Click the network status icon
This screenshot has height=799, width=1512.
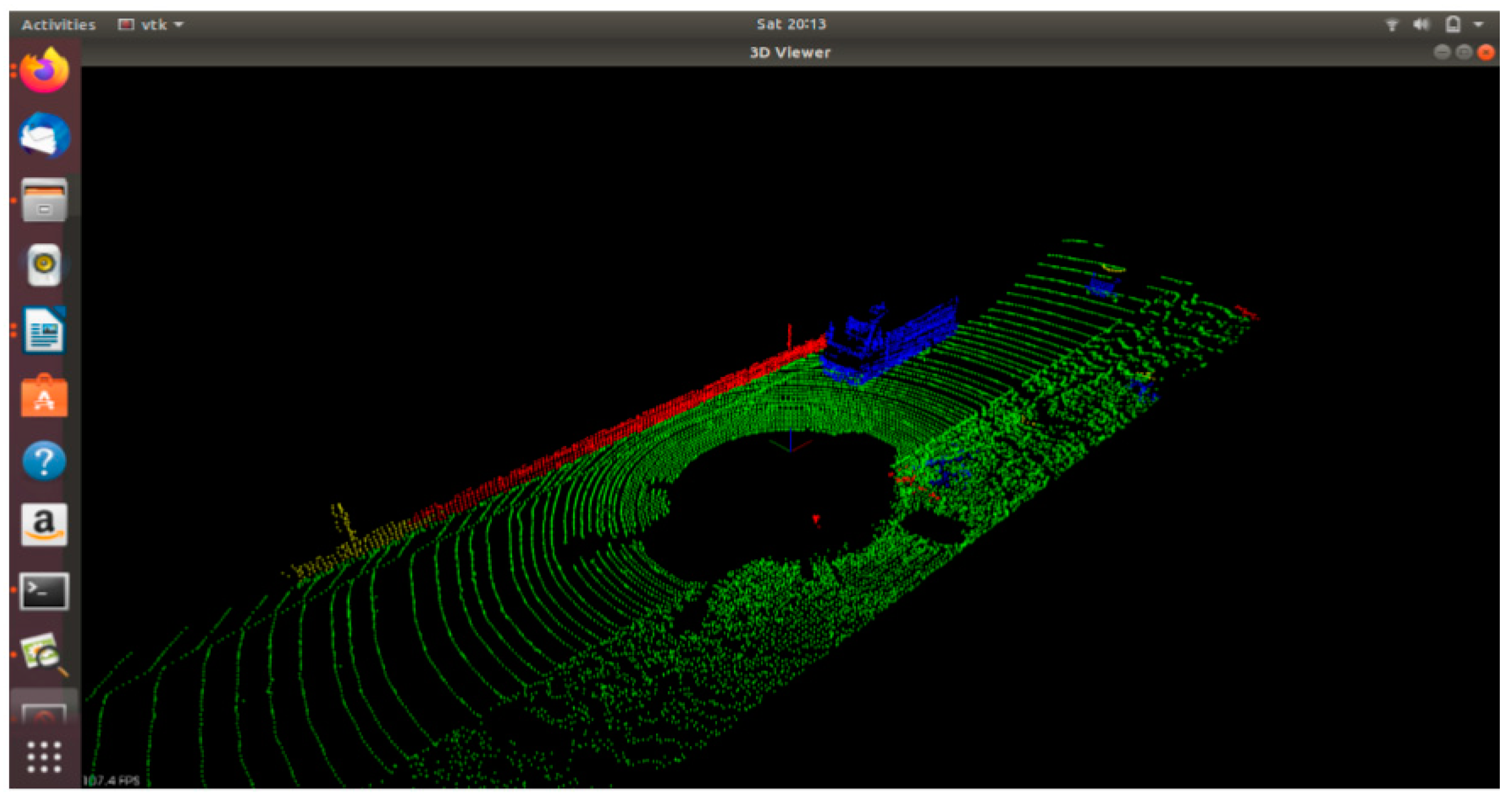[x=1391, y=24]
